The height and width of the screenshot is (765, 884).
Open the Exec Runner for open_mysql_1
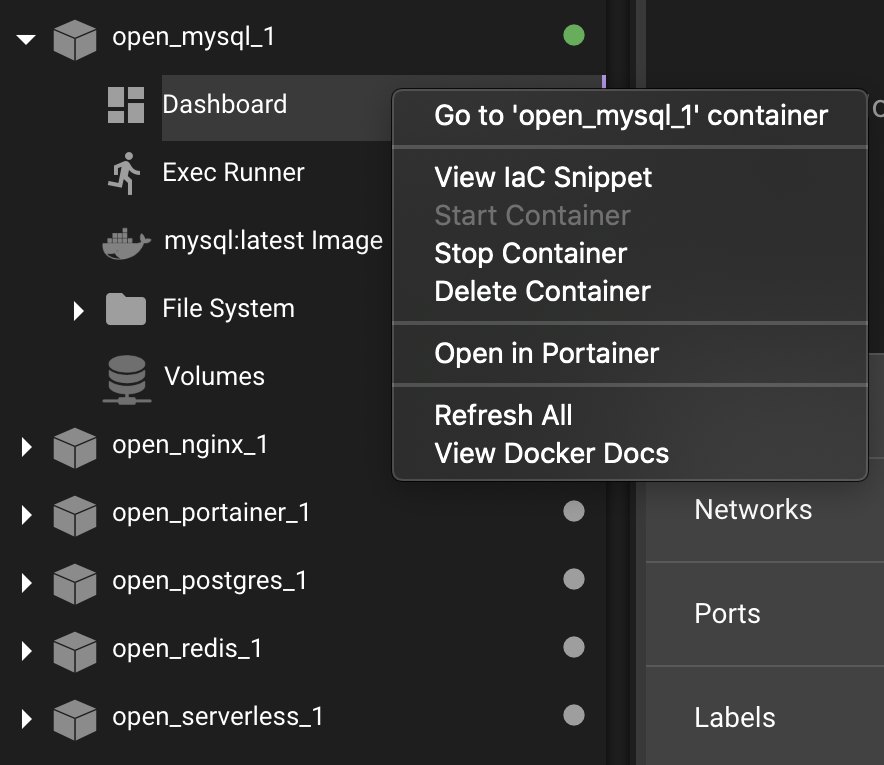[124, 172]
